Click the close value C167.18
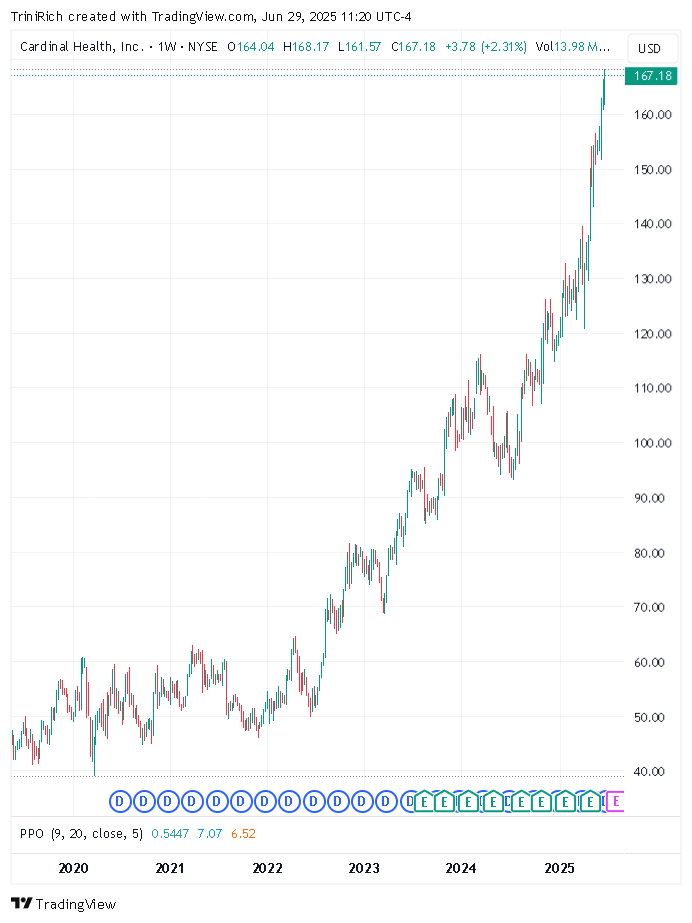 [414, 47]
